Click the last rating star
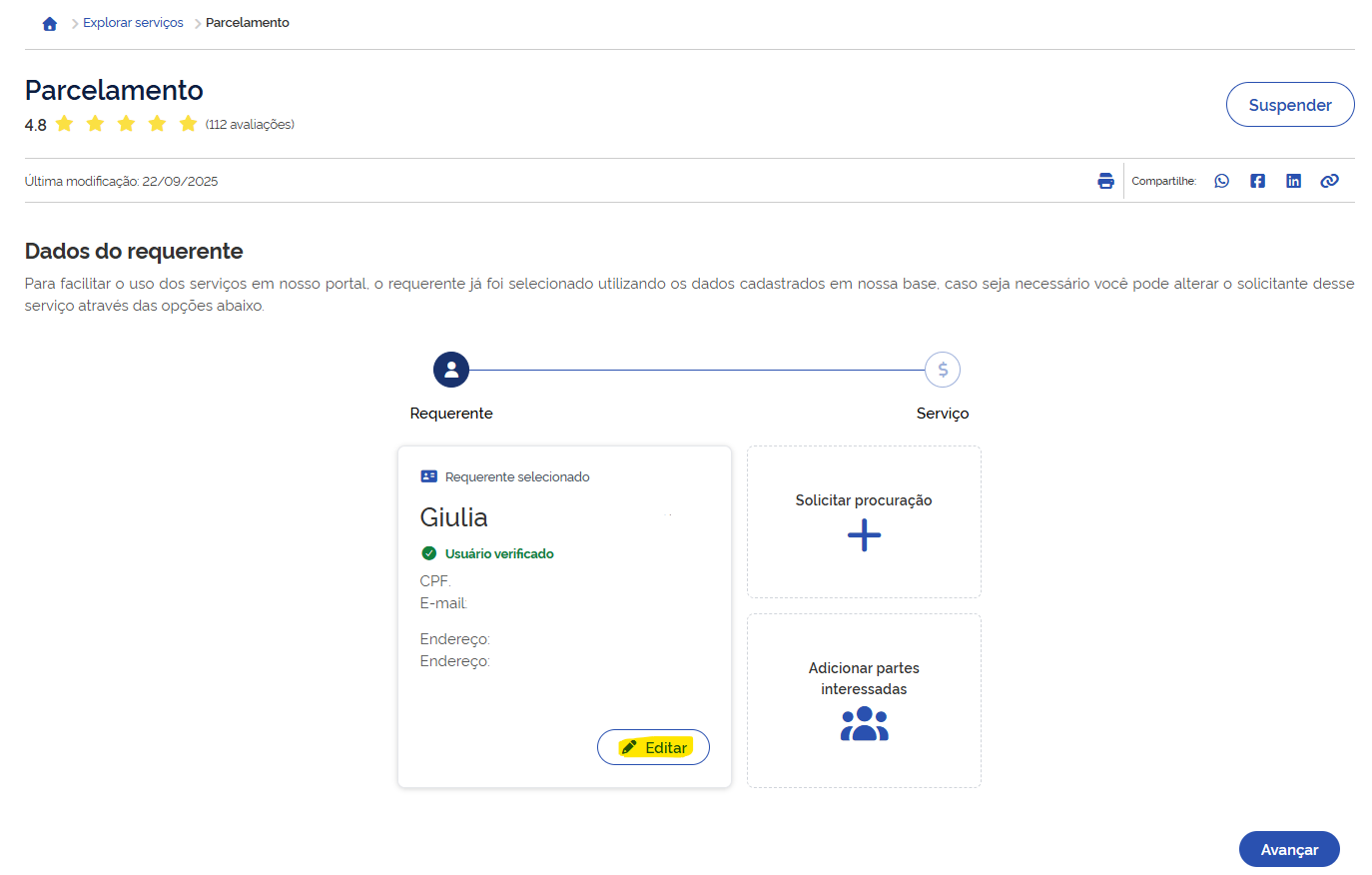 [x=188, y=124]
